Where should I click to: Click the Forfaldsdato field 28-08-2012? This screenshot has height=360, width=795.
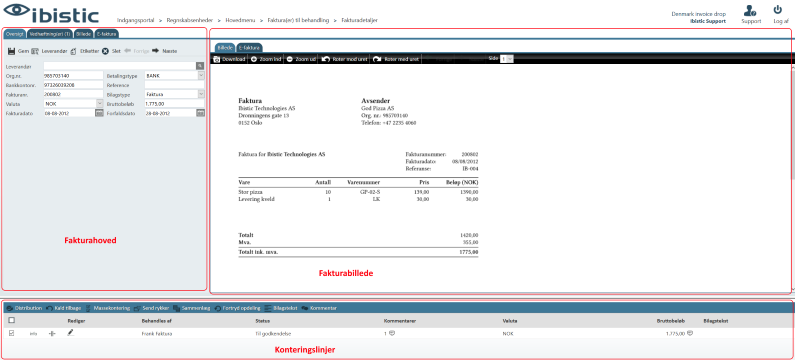coord(170,113)
